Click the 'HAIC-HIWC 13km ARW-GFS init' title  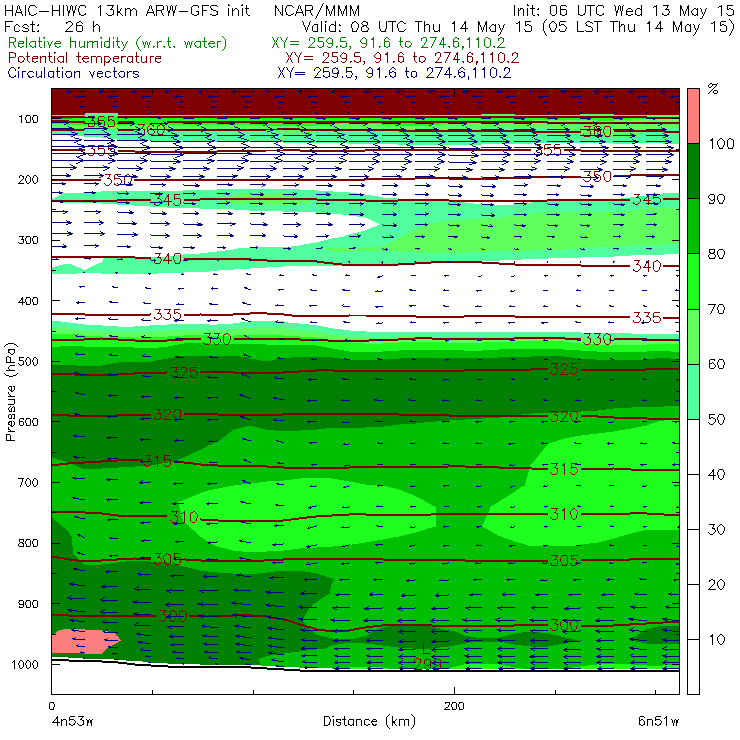127,10
